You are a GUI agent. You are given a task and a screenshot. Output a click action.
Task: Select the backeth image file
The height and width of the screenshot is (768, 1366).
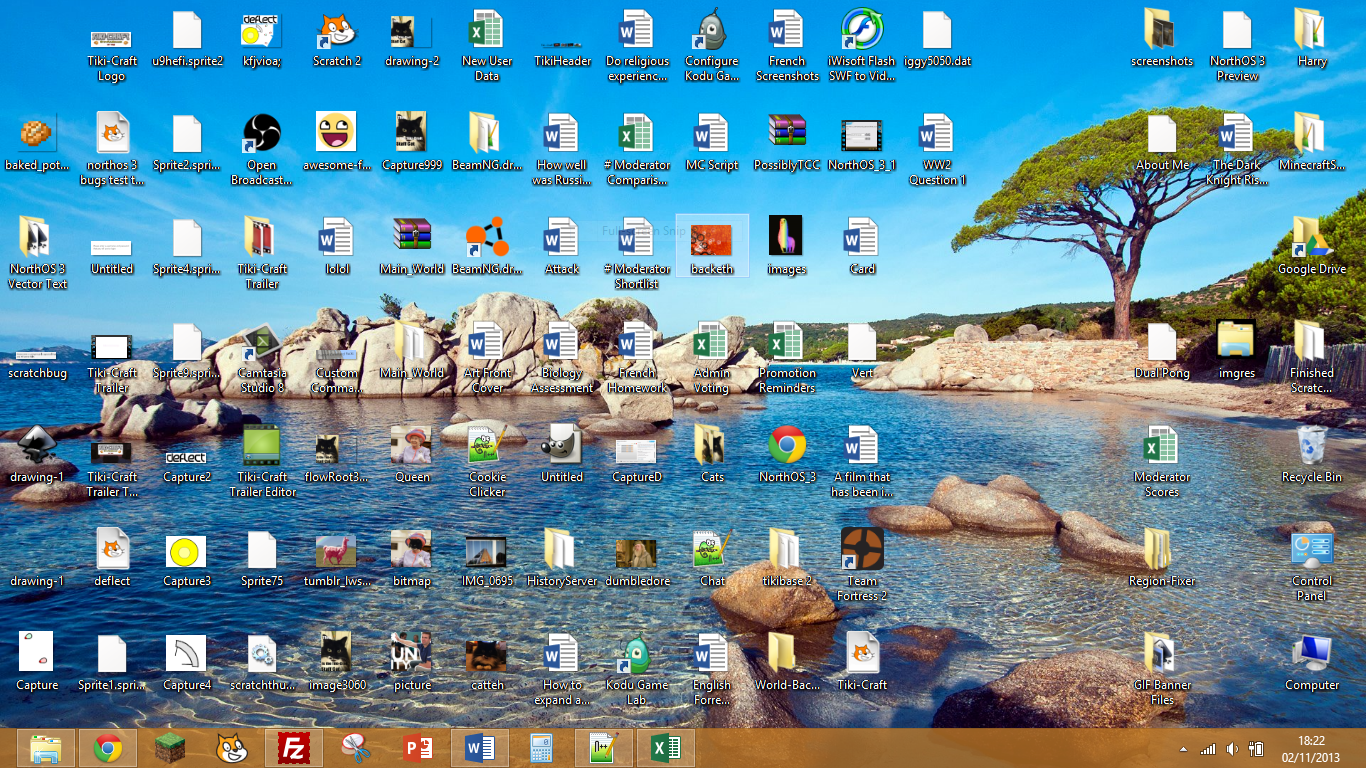pyautogui.click(x=712, y=247)
